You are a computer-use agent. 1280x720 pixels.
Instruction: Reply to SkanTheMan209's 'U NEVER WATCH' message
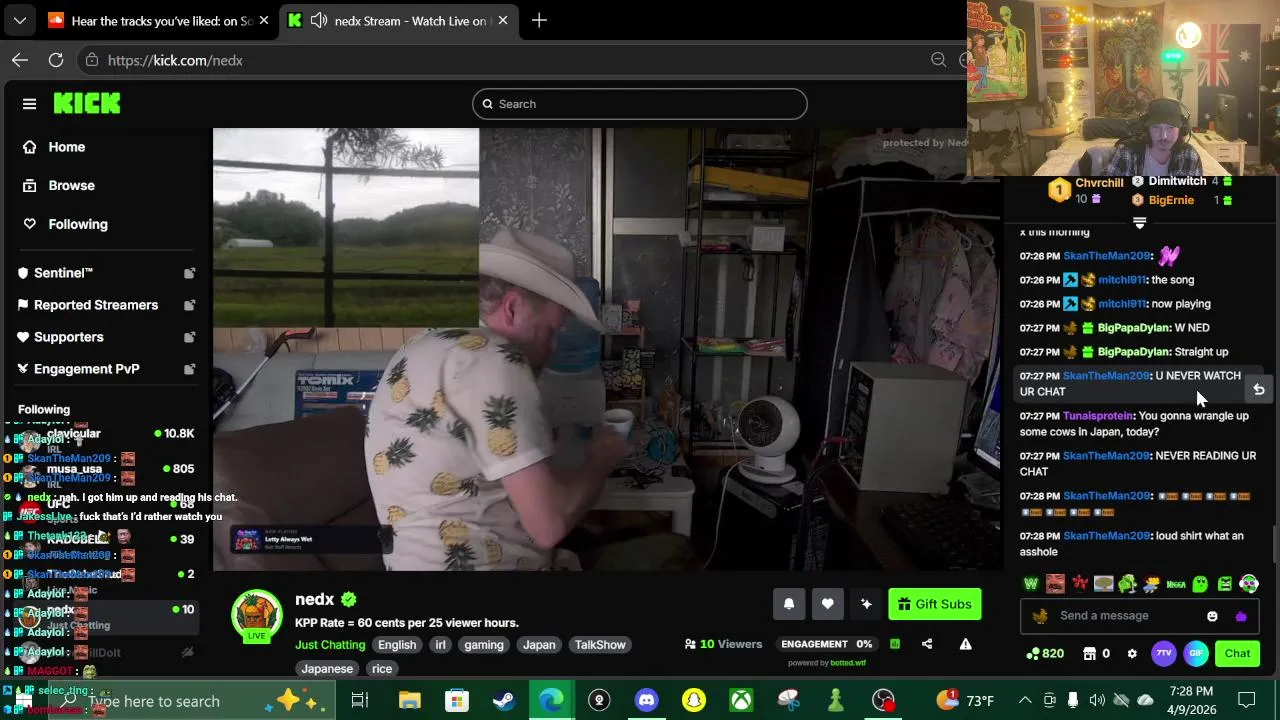(1259, 390)
